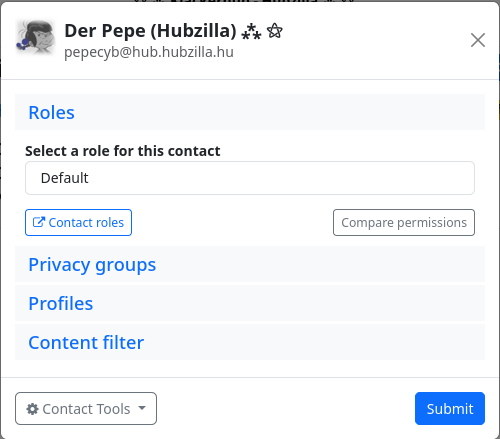The height and width of the screenshot is (439, 500).
Task: Click the Compare permissions button
Action: point(404,222)
